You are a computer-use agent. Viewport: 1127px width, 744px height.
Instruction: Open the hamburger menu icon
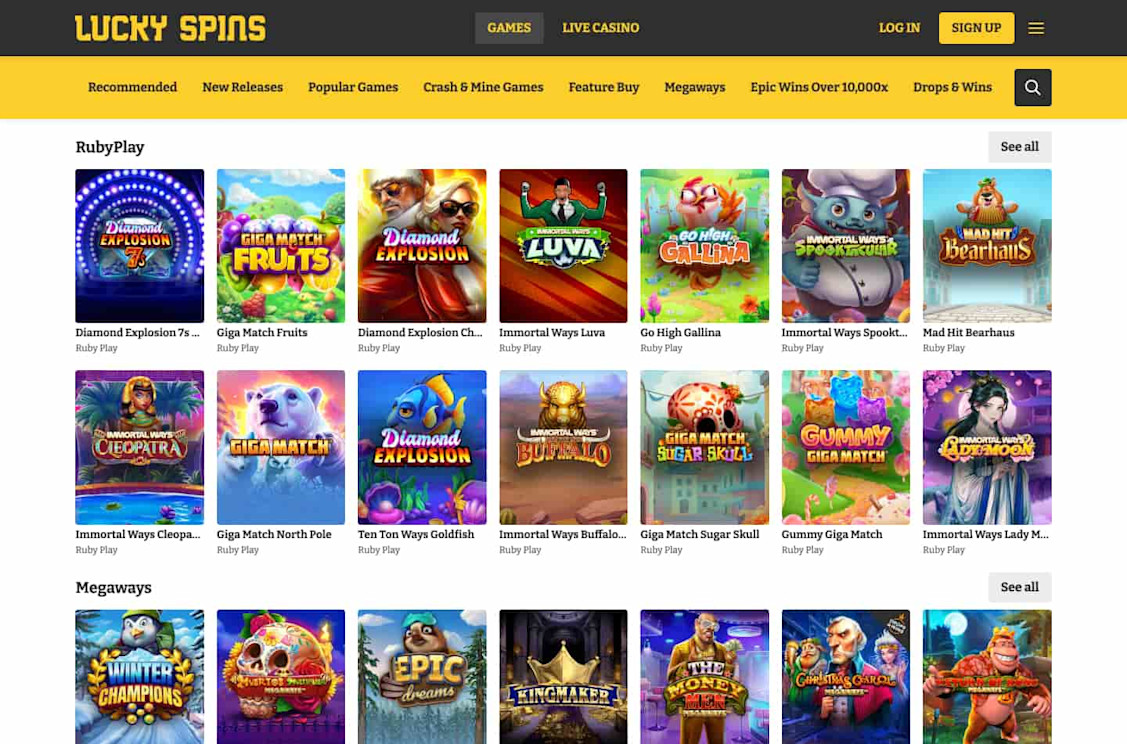1036,28
